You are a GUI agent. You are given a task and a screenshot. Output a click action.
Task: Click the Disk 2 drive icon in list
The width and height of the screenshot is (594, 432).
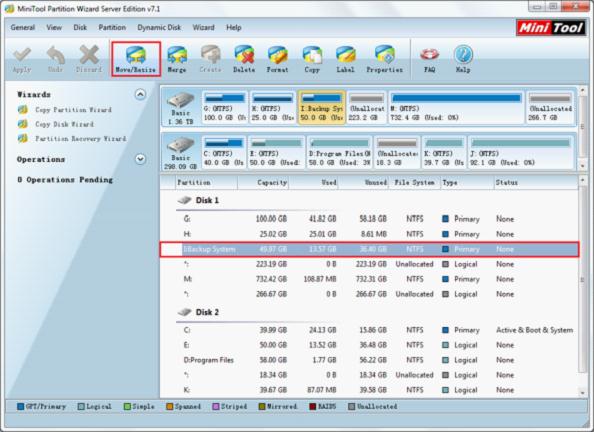184,312
